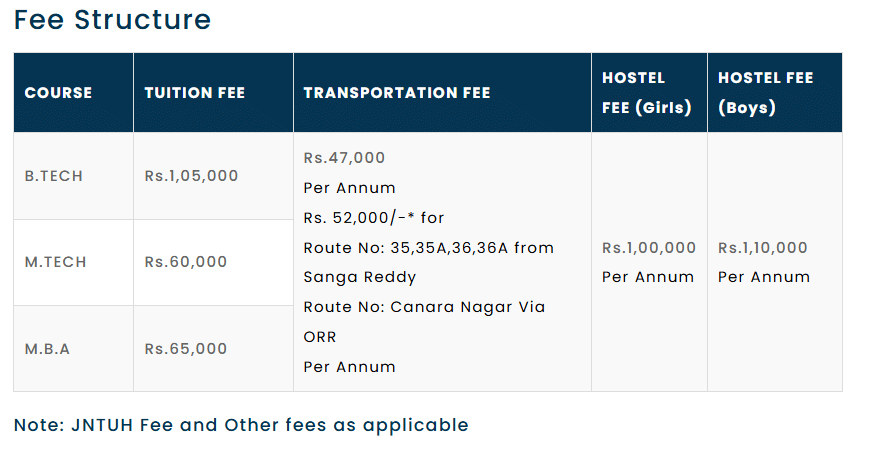
Task: Click the Rs.47,000 transportation fee amount
Action: [x=344, y=158]
